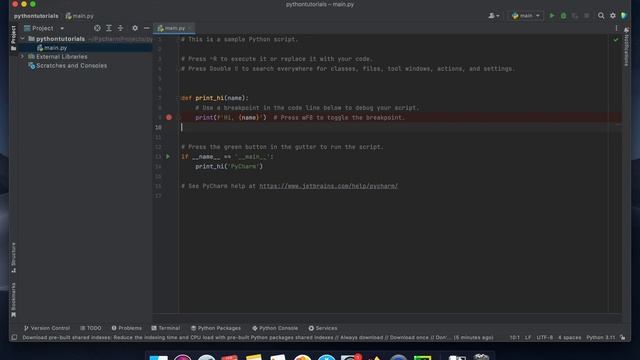Open editor tabs more options menu
The image size is (640, 360).
616,28
